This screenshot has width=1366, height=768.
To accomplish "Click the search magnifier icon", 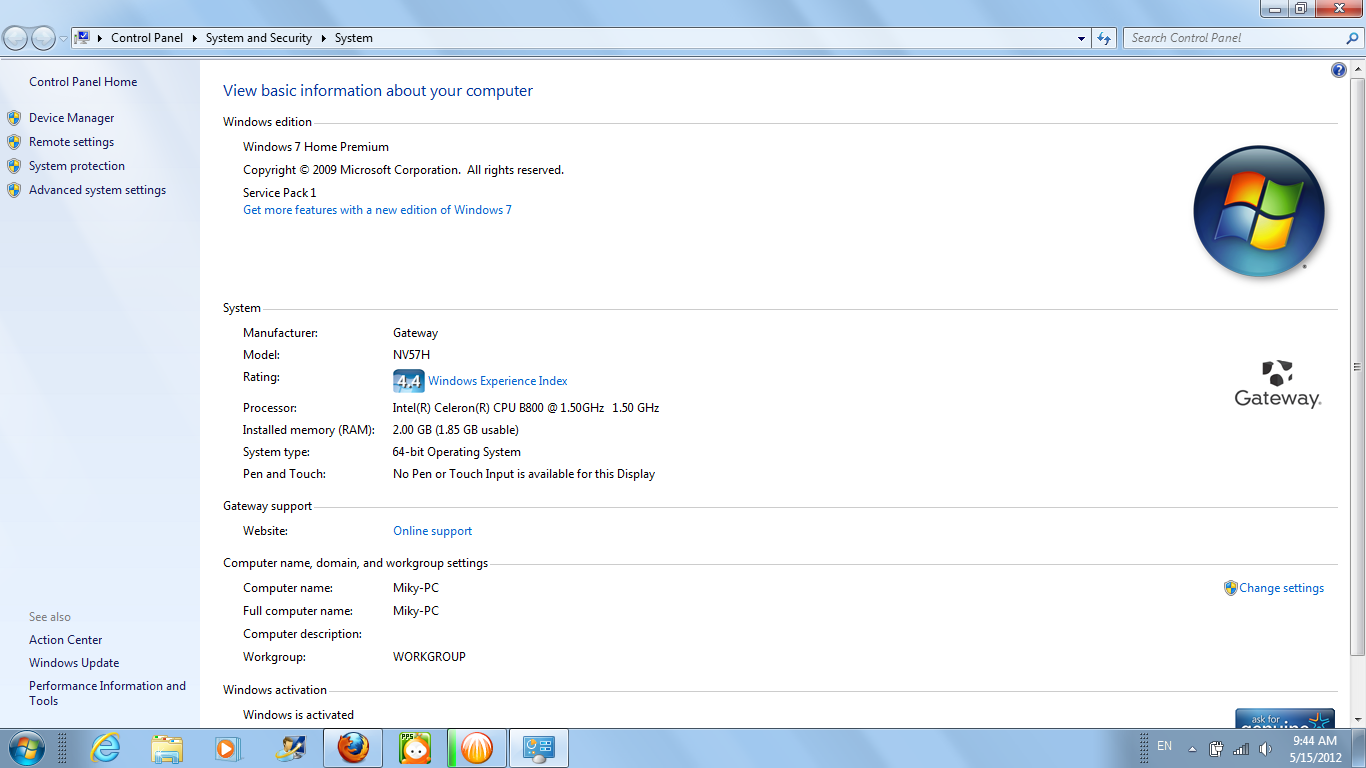I will pyautogui.click(x=1353, y=38).
